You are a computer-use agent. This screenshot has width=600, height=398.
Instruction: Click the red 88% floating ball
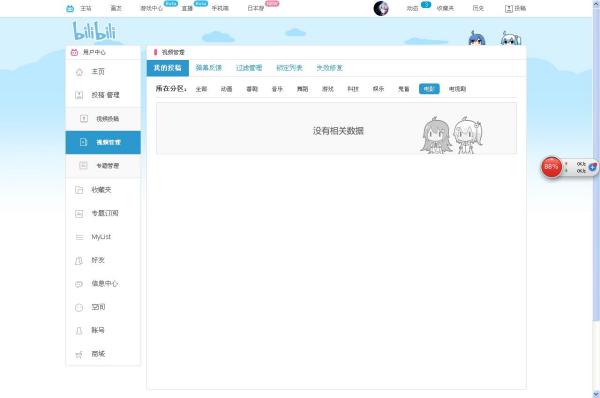point(551,167)
